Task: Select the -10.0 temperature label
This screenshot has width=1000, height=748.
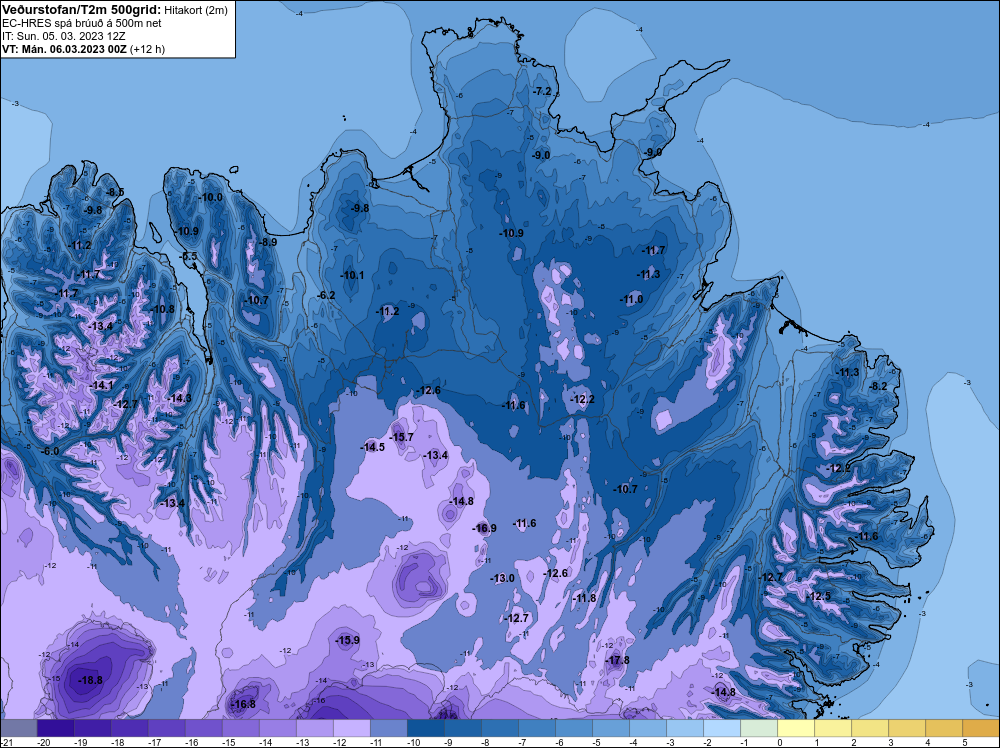Action: 210,197
